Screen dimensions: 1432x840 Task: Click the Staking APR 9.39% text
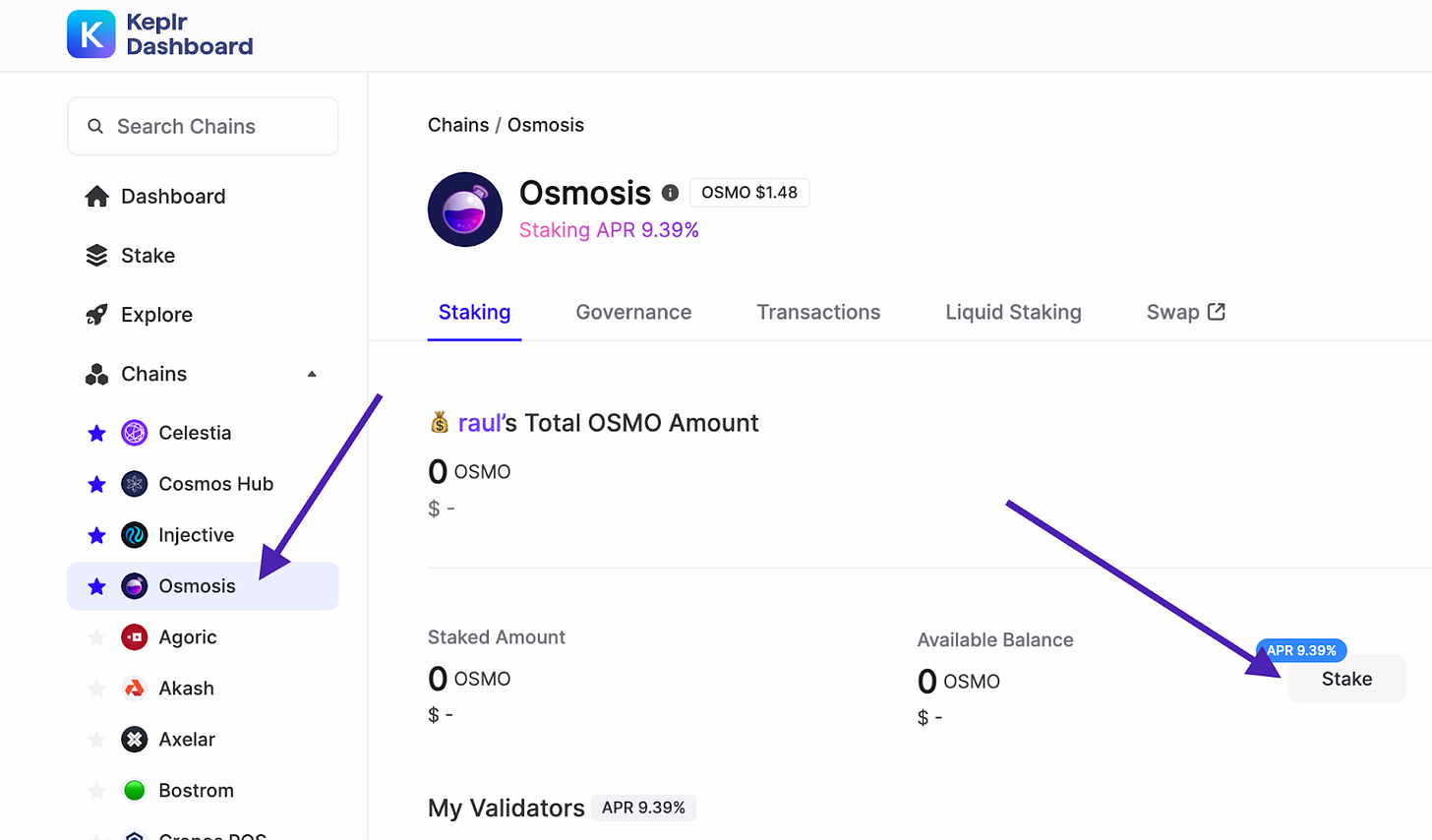click(x=609, y=230)
